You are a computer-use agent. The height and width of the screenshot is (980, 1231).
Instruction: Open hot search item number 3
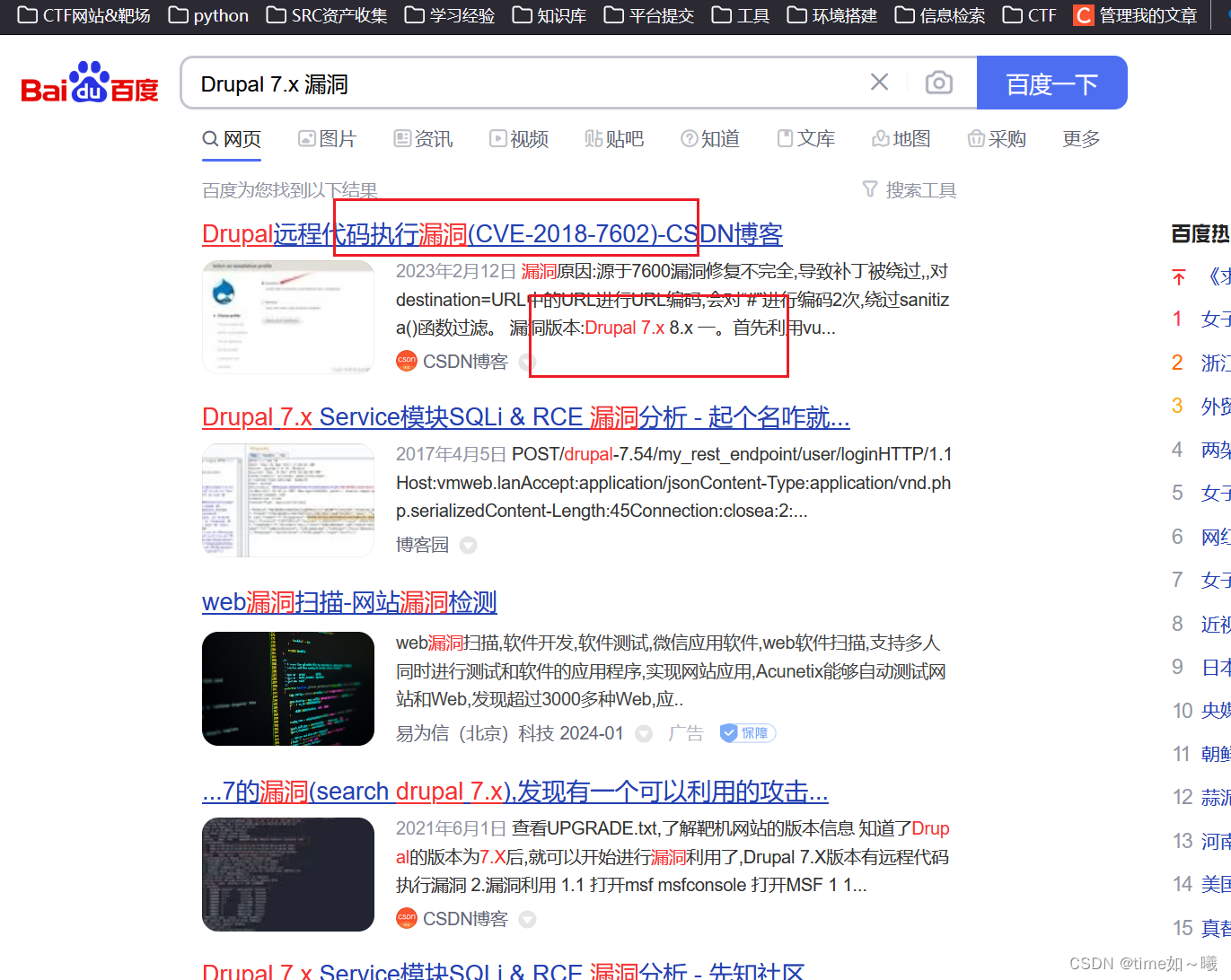pos(1200,407)
